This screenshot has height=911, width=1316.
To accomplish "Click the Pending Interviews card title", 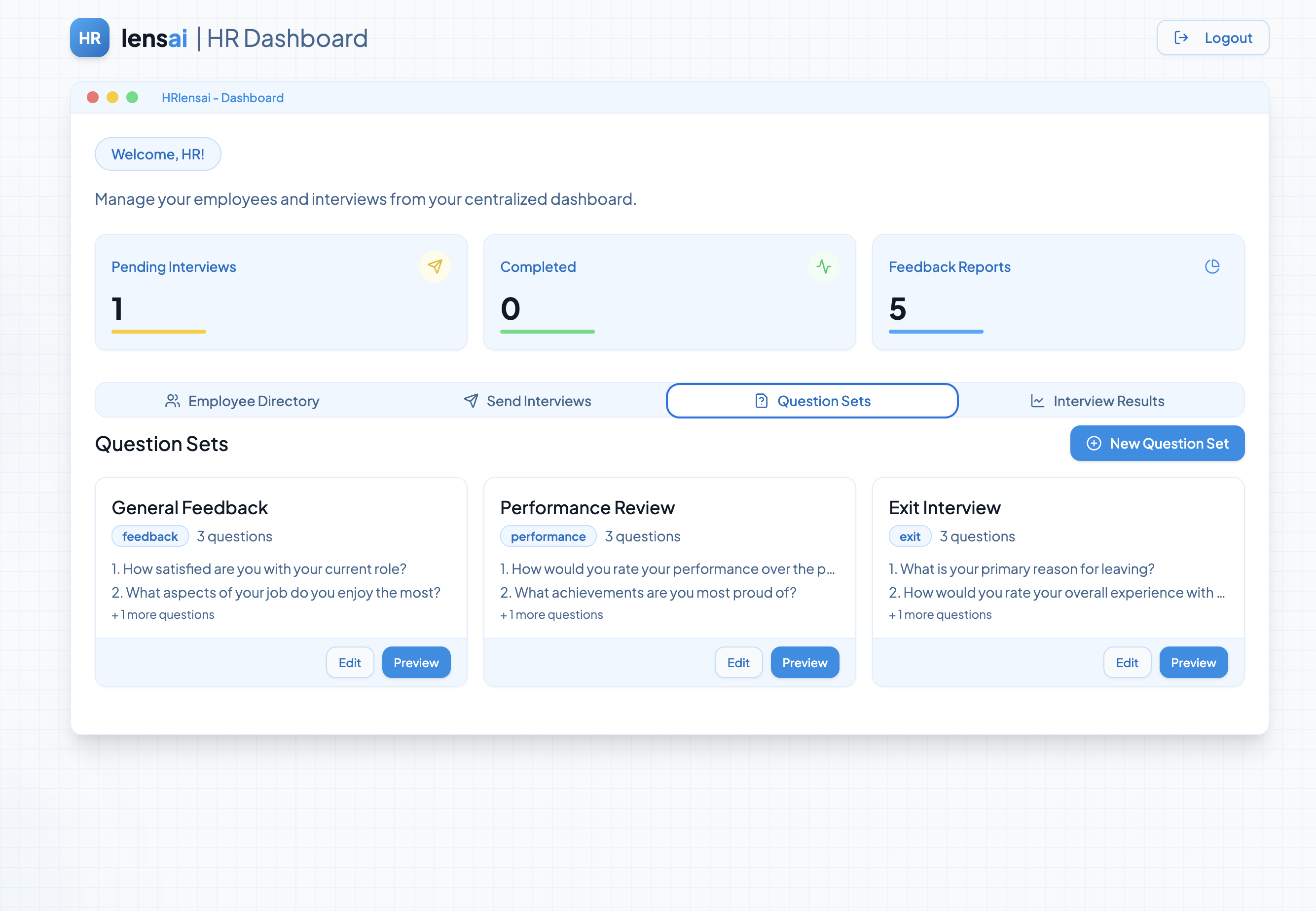I will click(174, 267).
